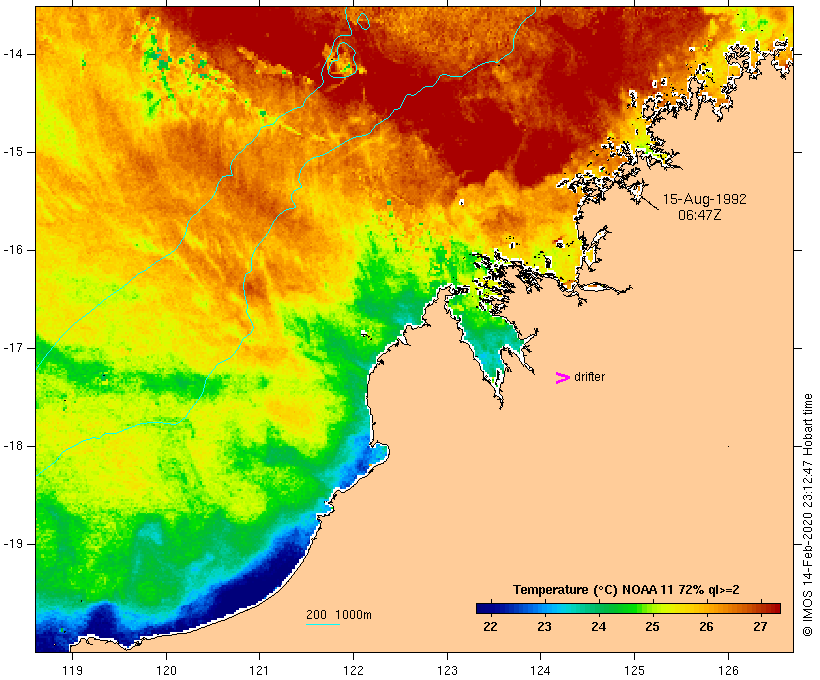Click the magenta drifter arrow marker

563,378
